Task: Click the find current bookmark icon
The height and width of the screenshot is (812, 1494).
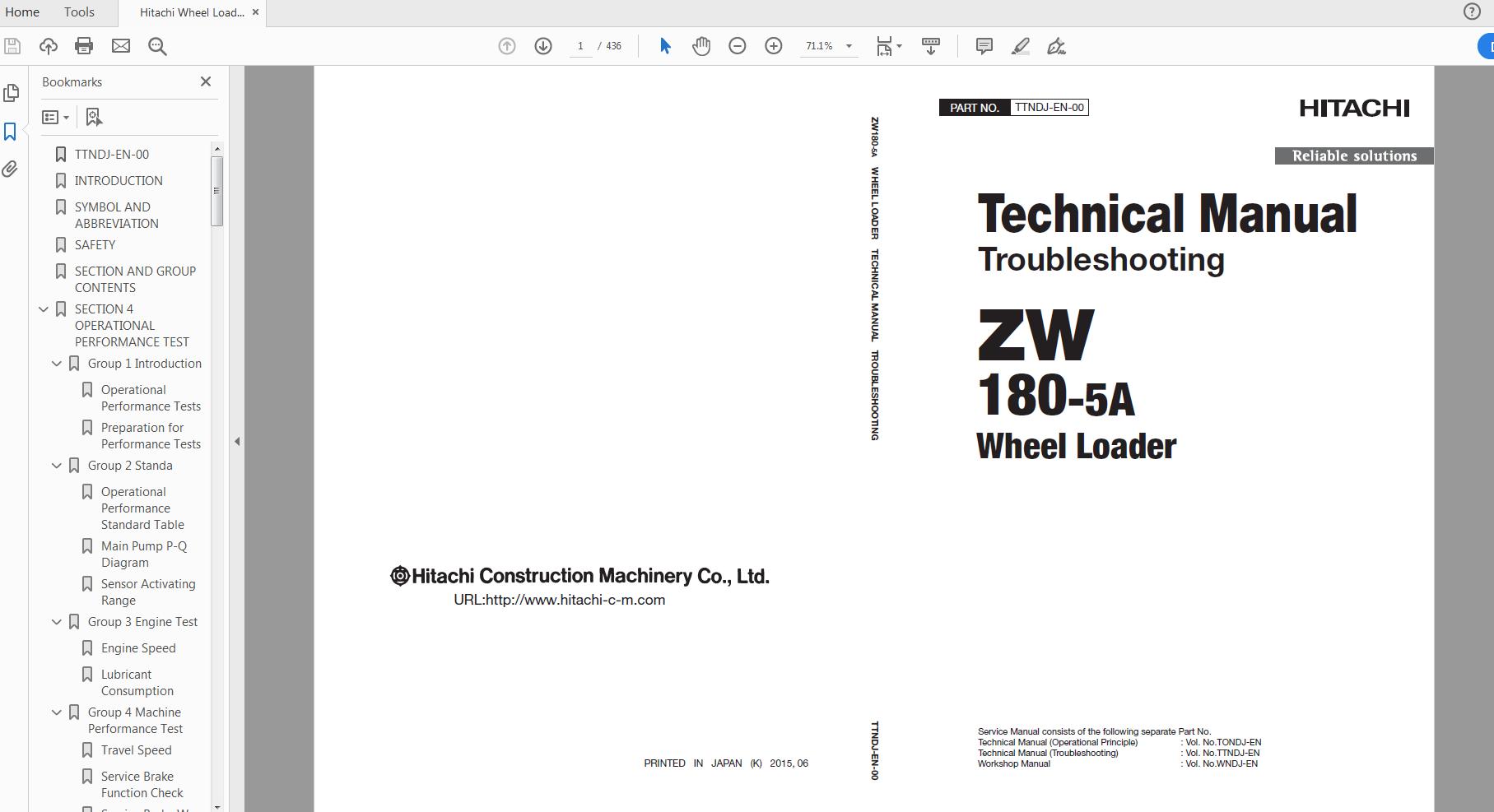Action: point(94,117)
